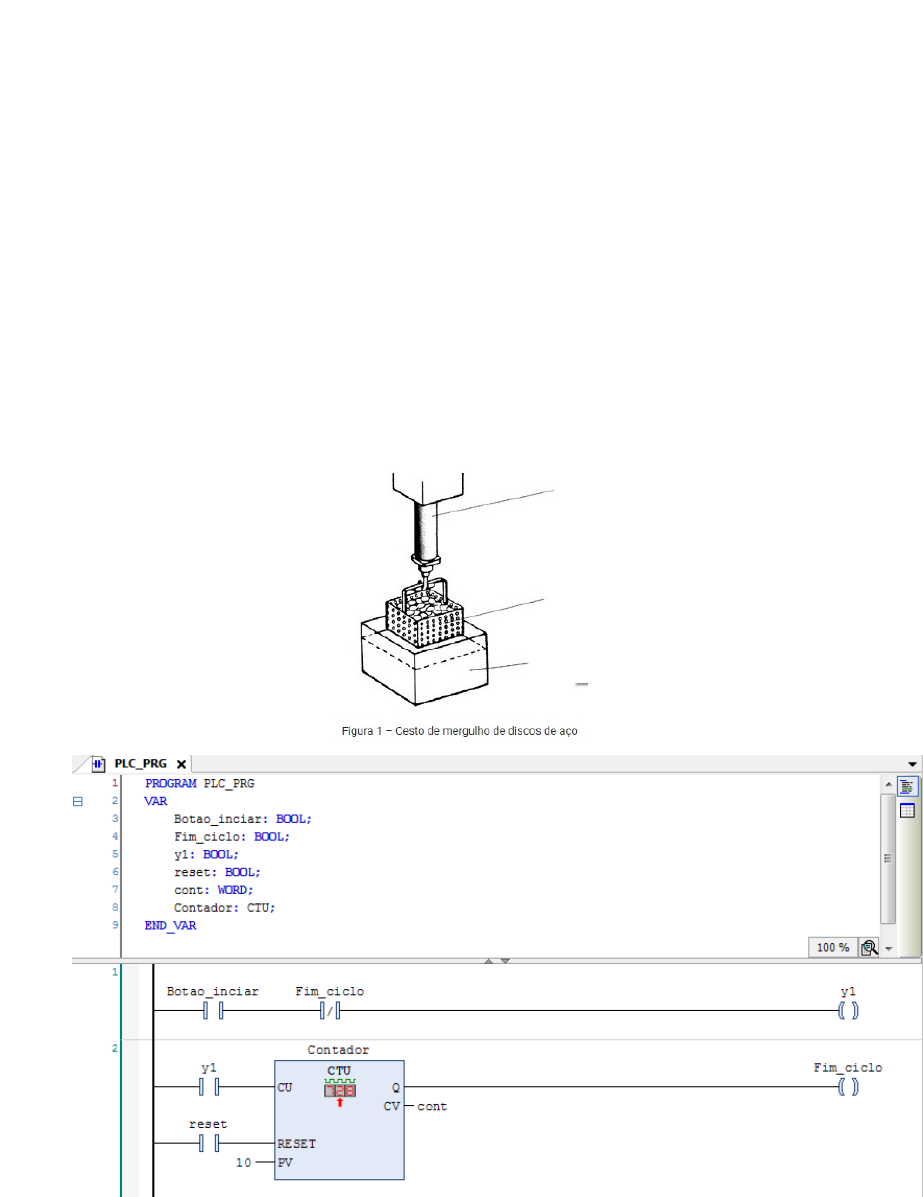Close the PLC_PRG tab
This screenshot has height=1197, width=923.
[x=181, y=763]
